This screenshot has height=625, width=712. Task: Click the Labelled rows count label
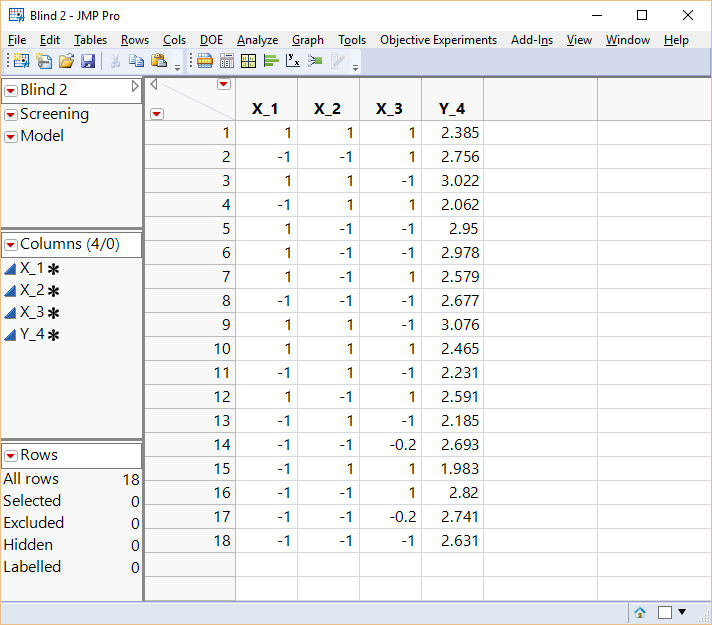[32, 567]
